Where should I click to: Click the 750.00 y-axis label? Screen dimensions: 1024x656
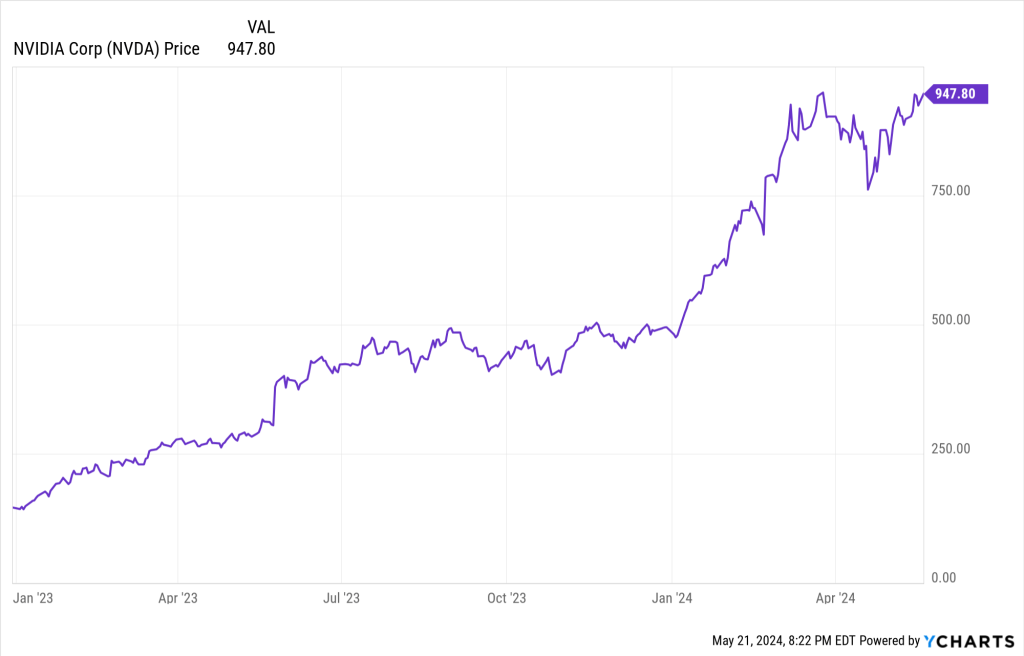pyautogui.click(x=950, y=191)
